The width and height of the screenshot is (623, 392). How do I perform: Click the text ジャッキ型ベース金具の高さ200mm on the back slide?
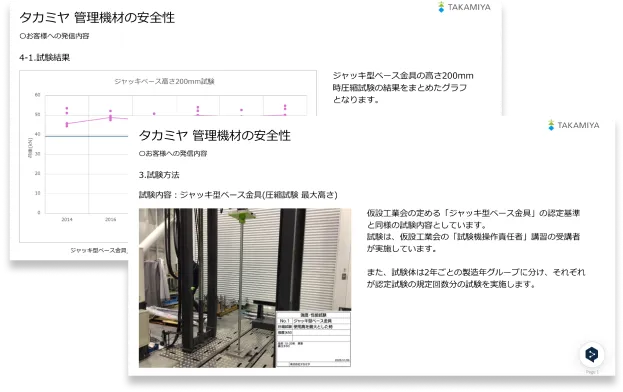(x=403, y=75)
